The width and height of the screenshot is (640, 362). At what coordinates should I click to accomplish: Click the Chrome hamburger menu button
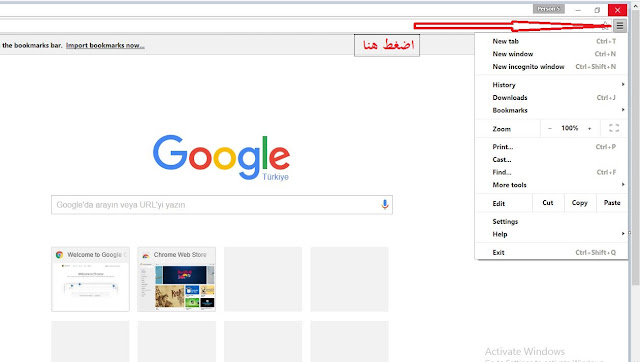tap(620, 26)
